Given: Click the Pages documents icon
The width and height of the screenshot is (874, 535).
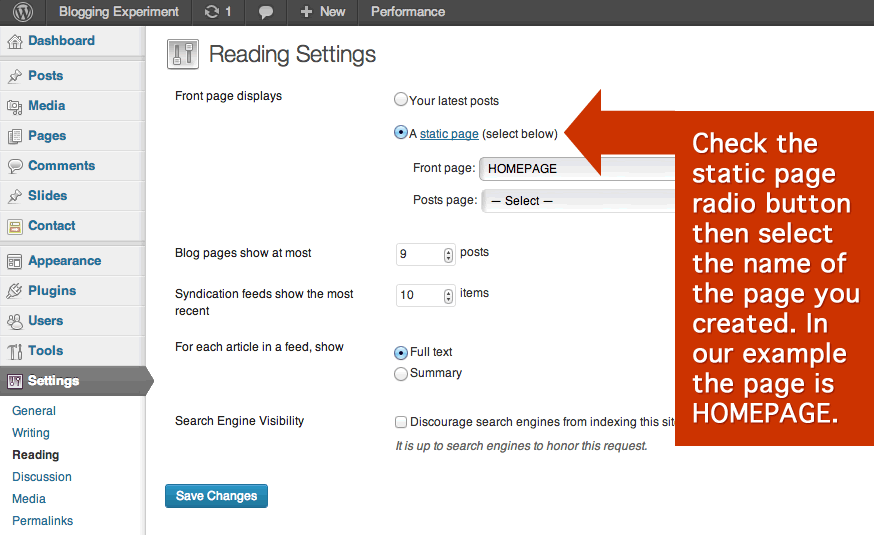Looking at the screenshot, I should (x=15, y=136).
